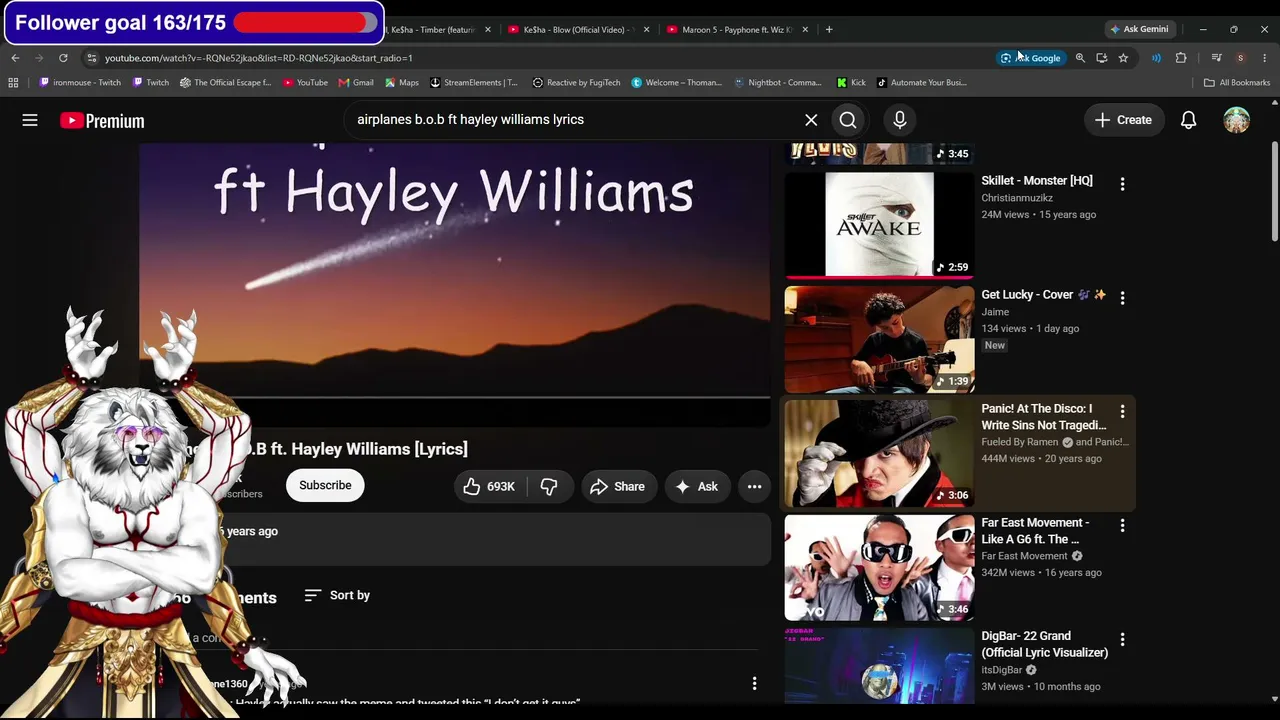The width and height of the screenshot is (1280, 720).
Task: Close the Ke$ha - Blow tab
Action: [646, 30]
